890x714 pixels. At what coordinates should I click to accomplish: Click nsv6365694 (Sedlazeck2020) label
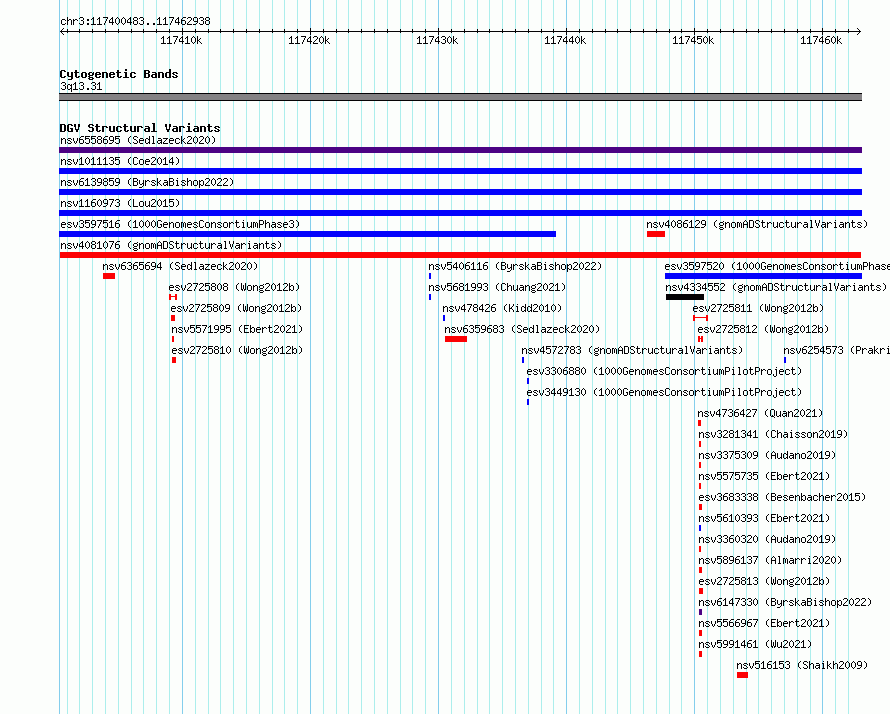pyautogui.click(x=180, y=266)
